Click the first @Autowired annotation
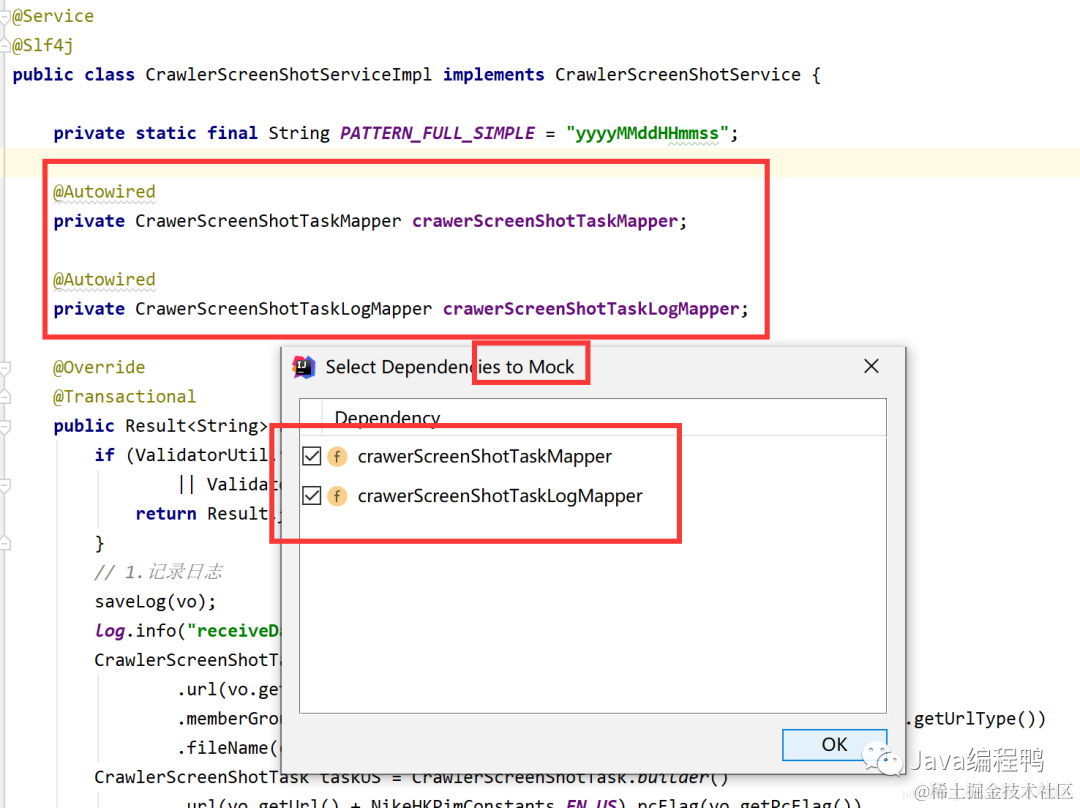Screen dimensions: 1080x808 (x=104, y=191)
